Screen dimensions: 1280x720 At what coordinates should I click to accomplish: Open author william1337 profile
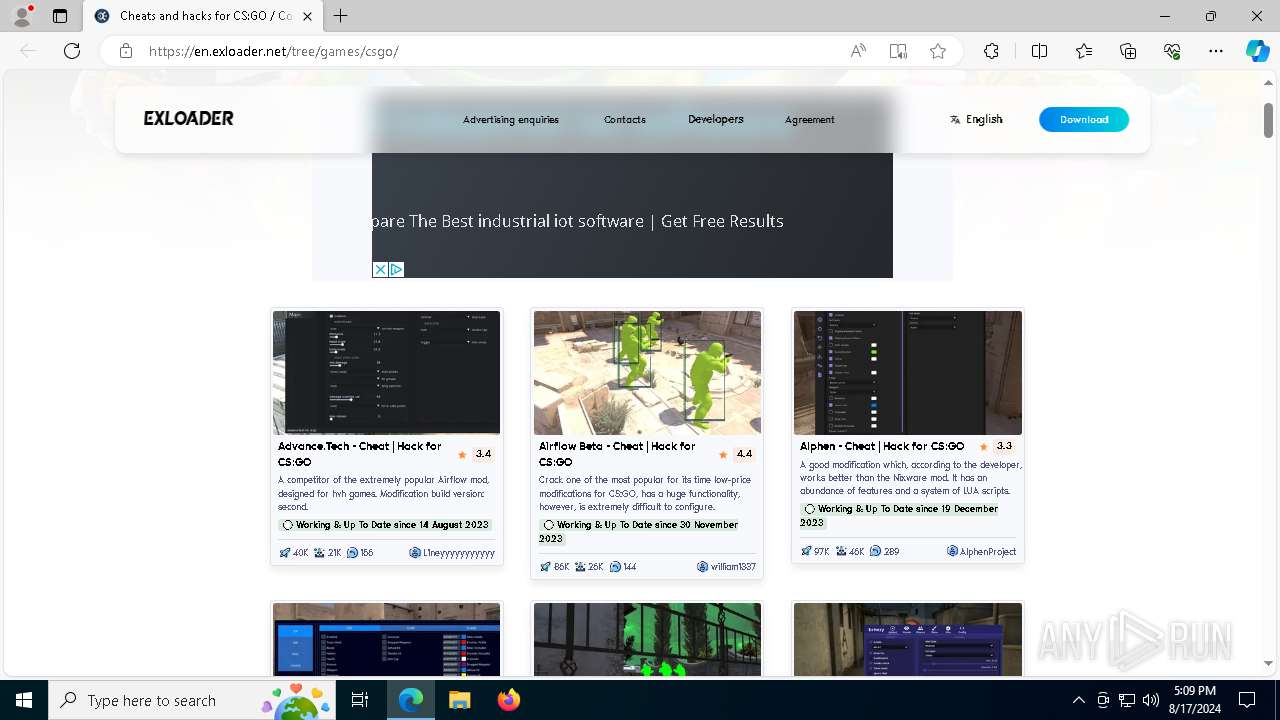[726, 566]
